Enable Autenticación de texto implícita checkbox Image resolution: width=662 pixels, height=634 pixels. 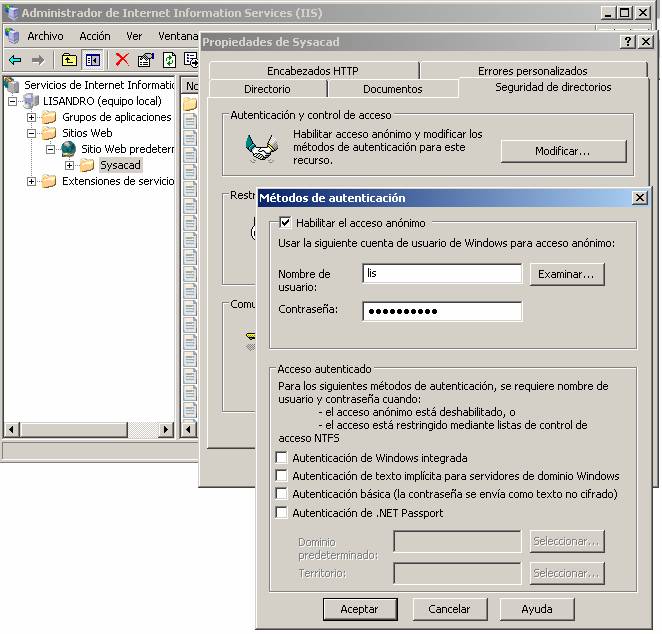281,476
